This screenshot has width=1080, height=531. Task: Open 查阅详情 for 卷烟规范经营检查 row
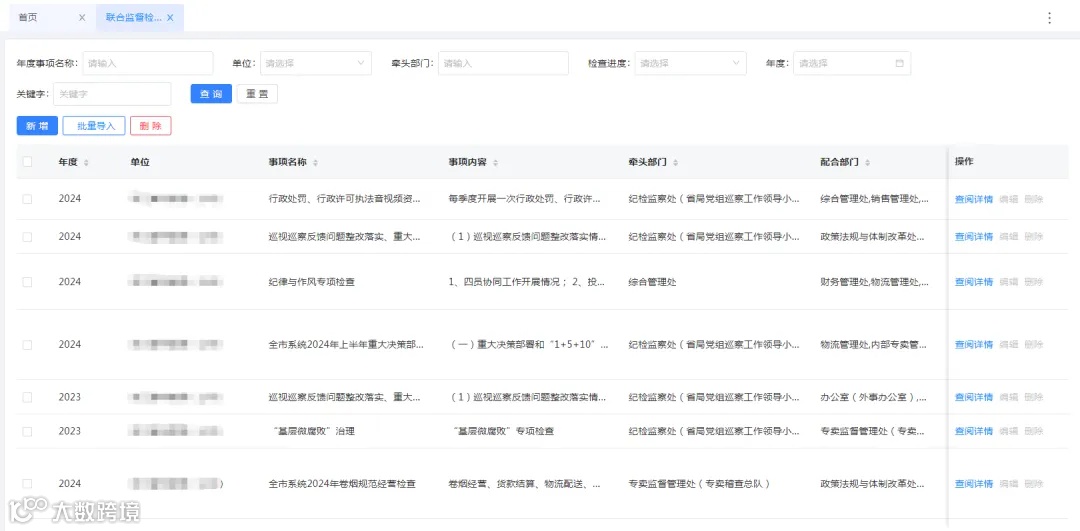(973, 483)
